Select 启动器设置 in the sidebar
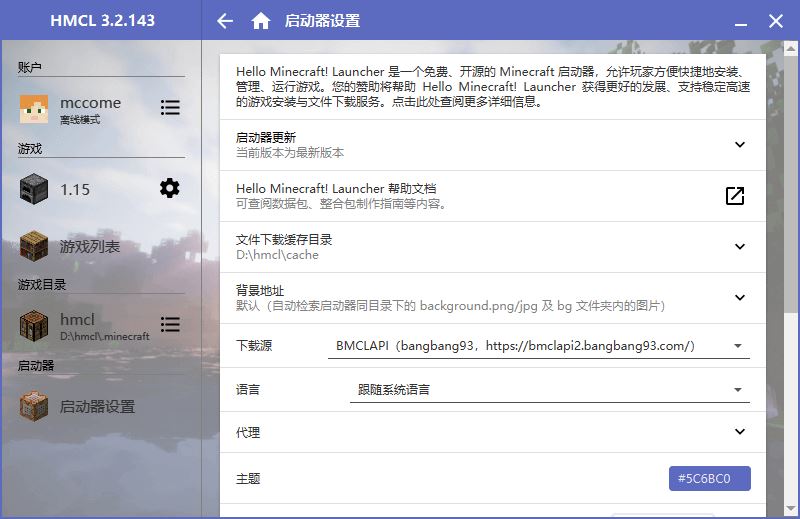800x519 pixels. 96,407
